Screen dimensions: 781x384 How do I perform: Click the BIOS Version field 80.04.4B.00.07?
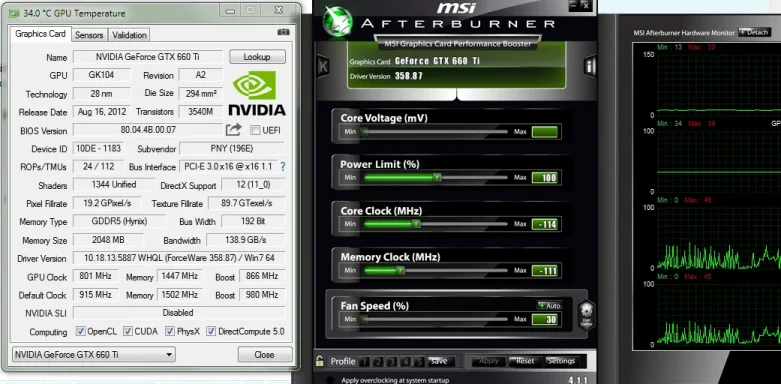pos(148,130)
